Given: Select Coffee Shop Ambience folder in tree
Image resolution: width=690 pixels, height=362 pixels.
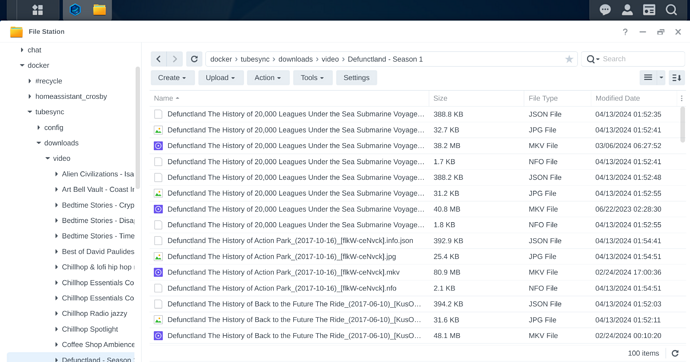Looking at the screenshot, I should [98, 344].
